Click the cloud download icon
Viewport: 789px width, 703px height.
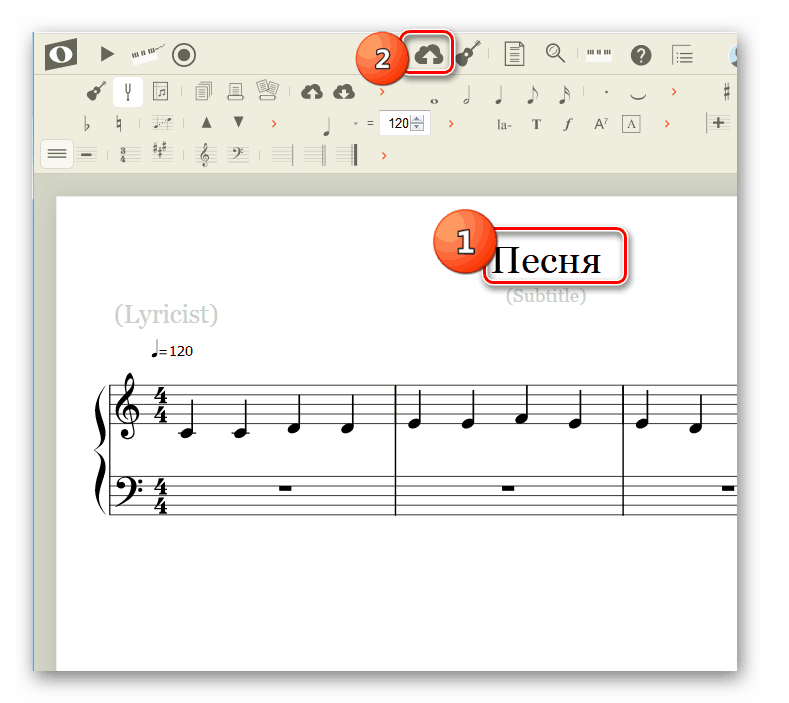344,92
